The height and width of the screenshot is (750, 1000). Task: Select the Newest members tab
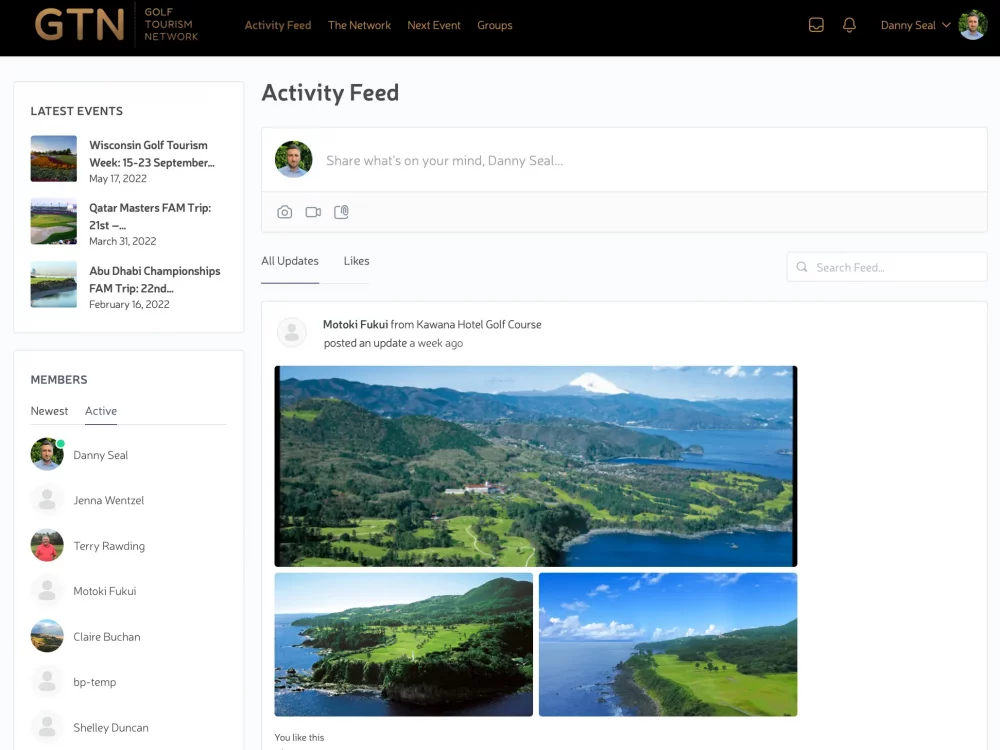tap(49, 411)
